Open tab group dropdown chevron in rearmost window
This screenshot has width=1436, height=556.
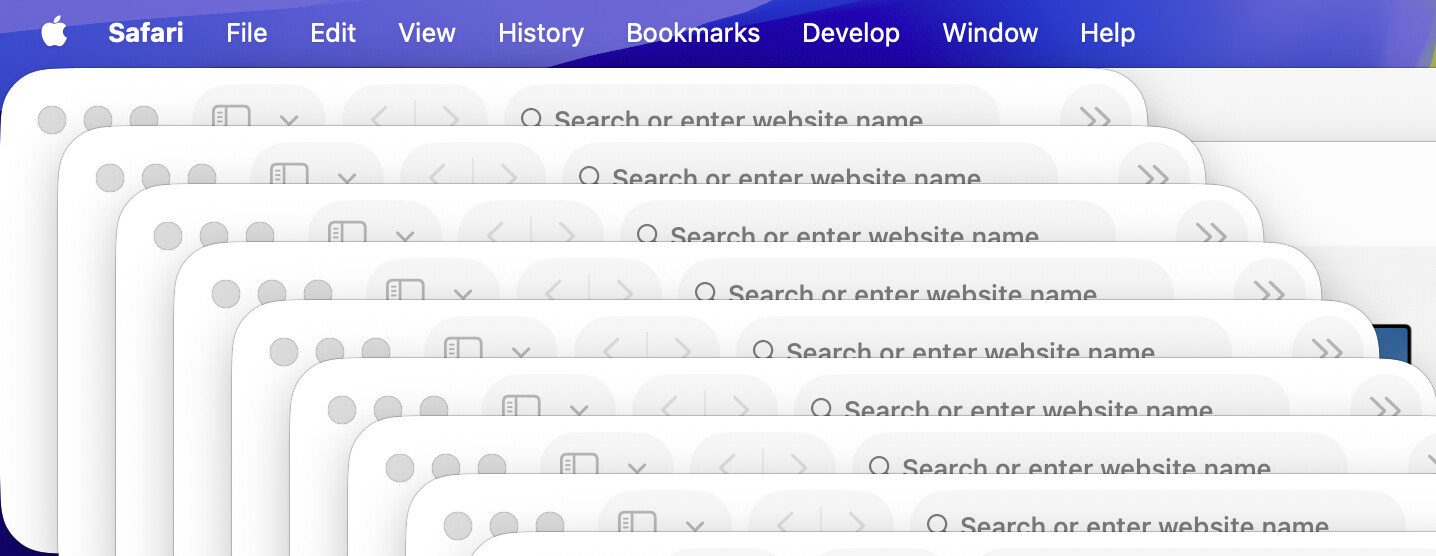[289, 120]
